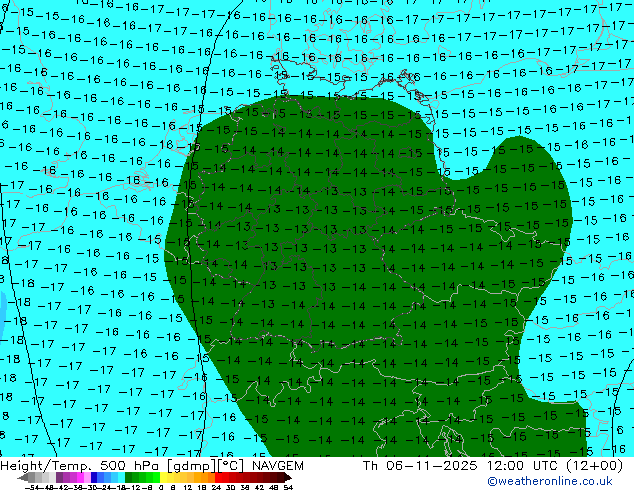Click the 12:00 UTC (12+00) time label

(555, 466)
